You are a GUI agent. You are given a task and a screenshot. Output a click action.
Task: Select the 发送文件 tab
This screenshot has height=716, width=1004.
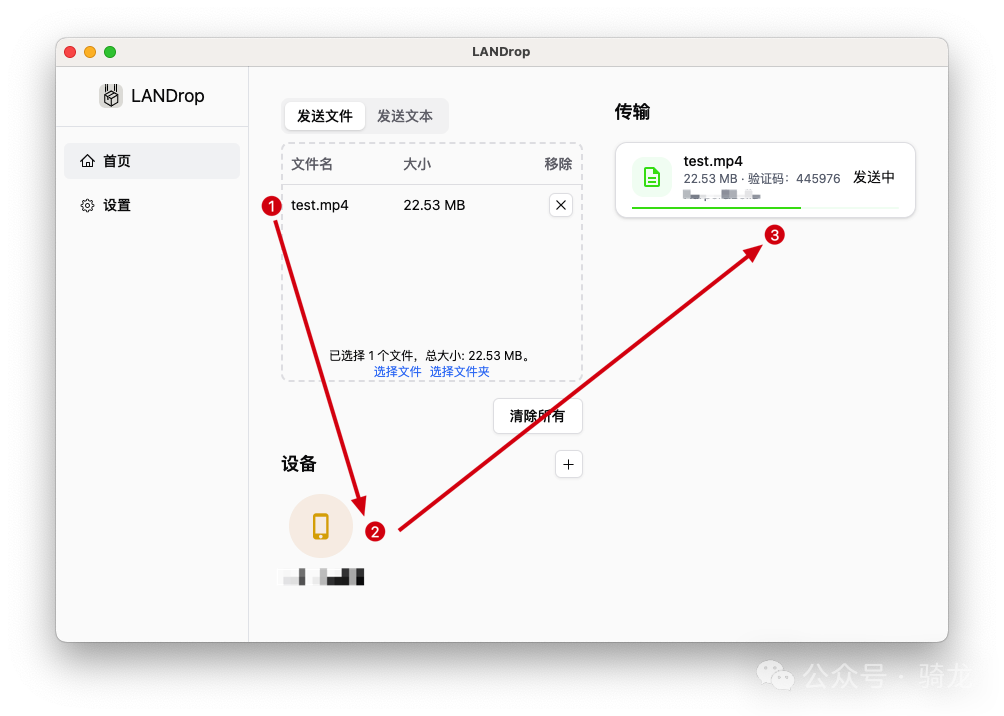point(324,115)
